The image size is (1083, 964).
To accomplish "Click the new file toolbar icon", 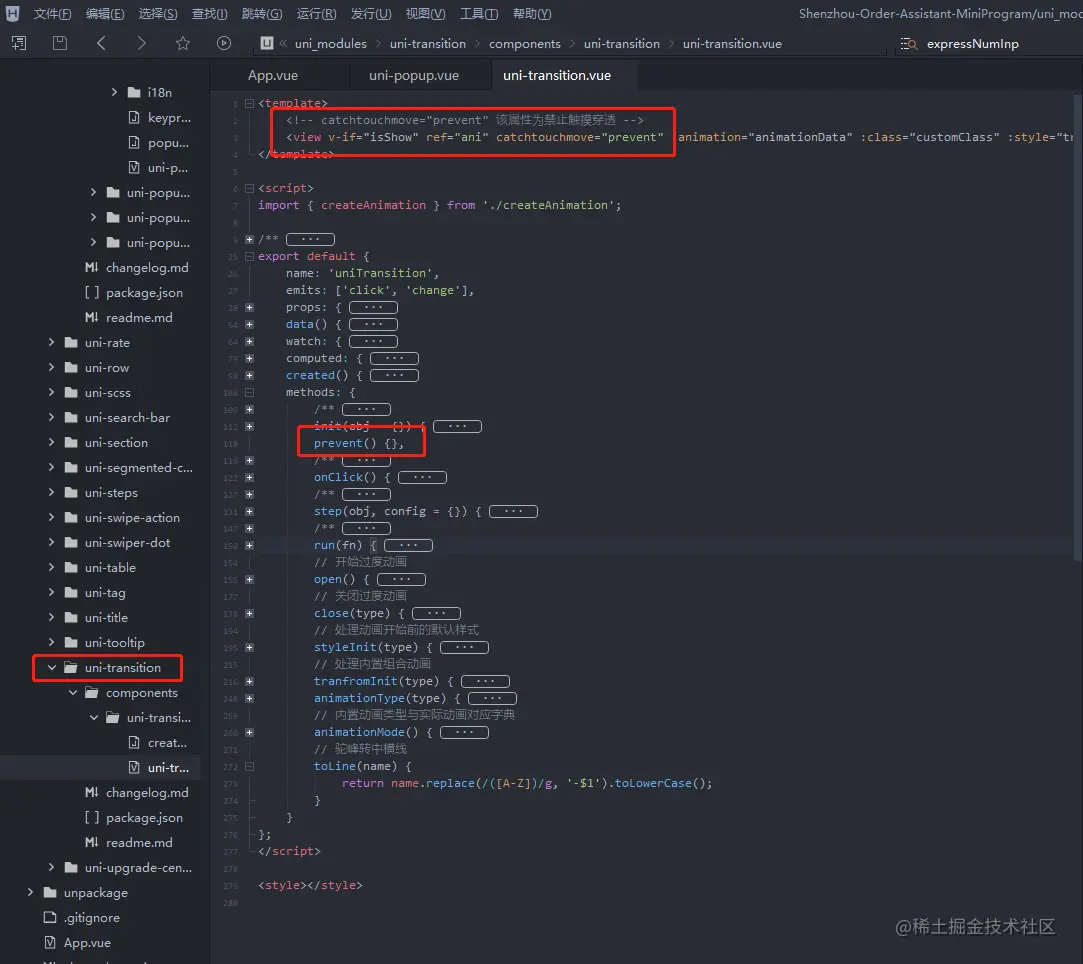I will (x=19, y=44).
